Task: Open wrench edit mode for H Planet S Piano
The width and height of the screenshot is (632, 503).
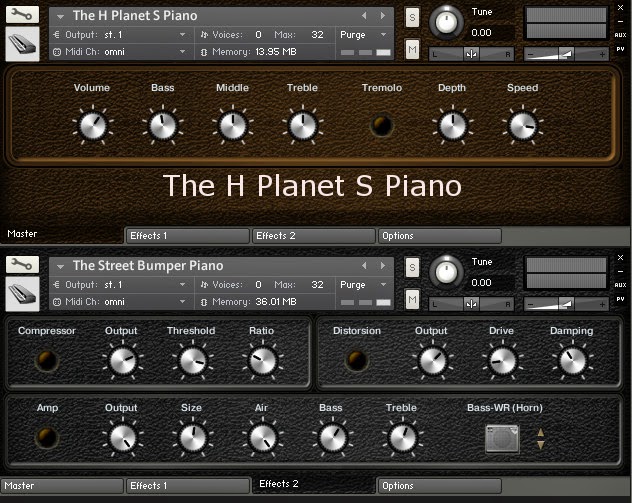Action: pos(22,15)
